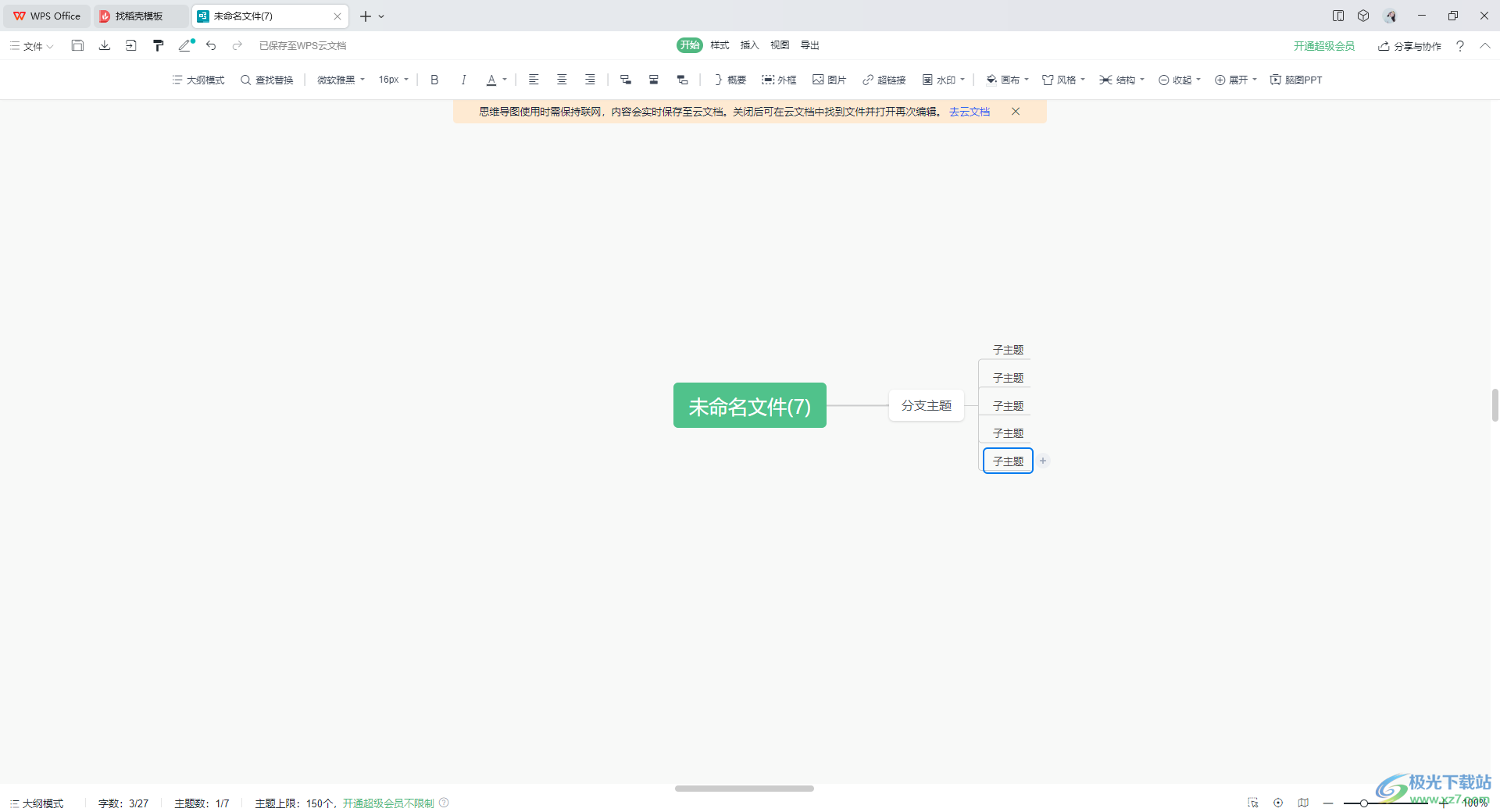Image resolution: width=1500 pixels, height=812 pixels.
Task: Click 开通超级会员不限制 link in status bar
Action: (388, 803)
